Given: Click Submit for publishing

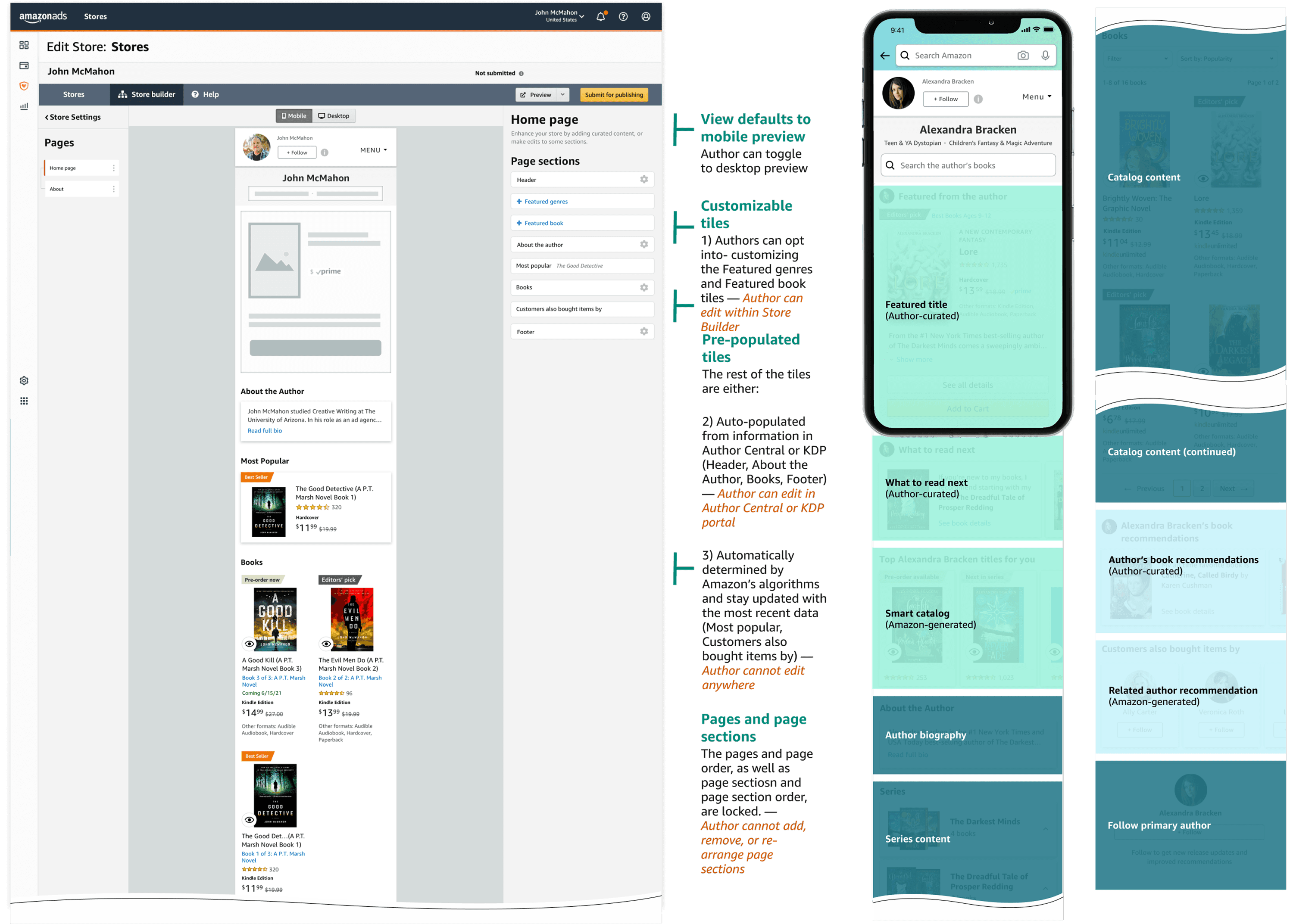Looking at the screenshot, I should pyautogui.click(x=613, y=94).
